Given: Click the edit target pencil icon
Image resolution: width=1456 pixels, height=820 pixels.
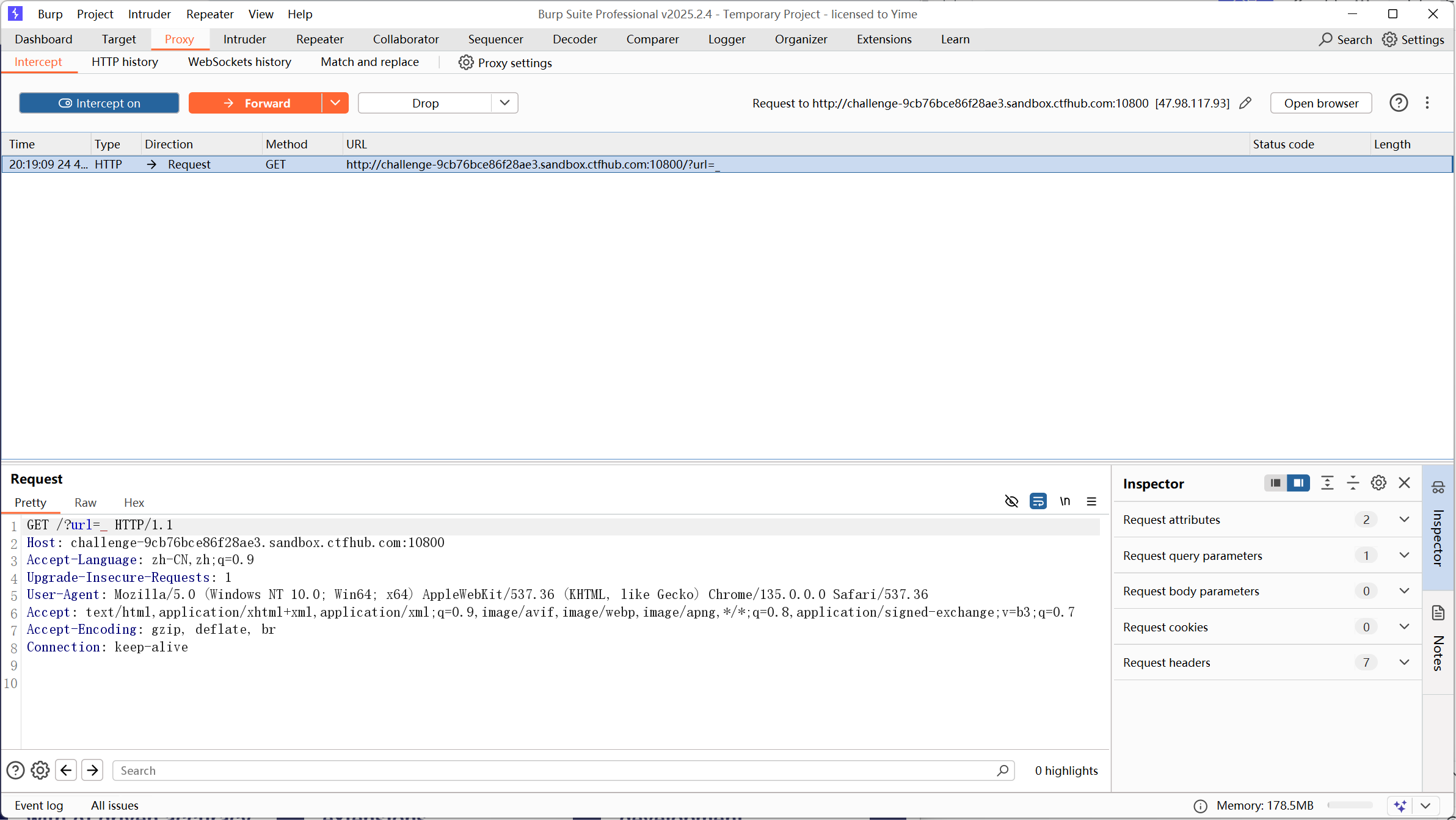Looking at the screenshot, I should click(x=1245, y=103).
